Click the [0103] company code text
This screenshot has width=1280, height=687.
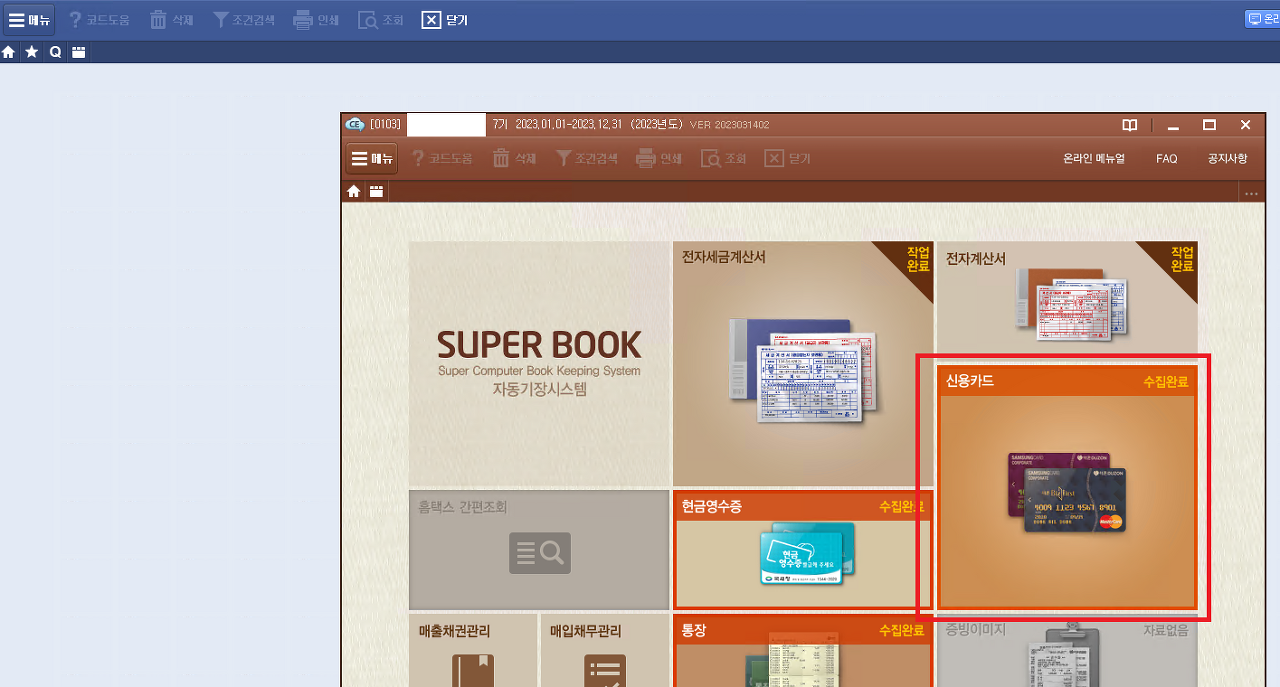tap(385, 125)
